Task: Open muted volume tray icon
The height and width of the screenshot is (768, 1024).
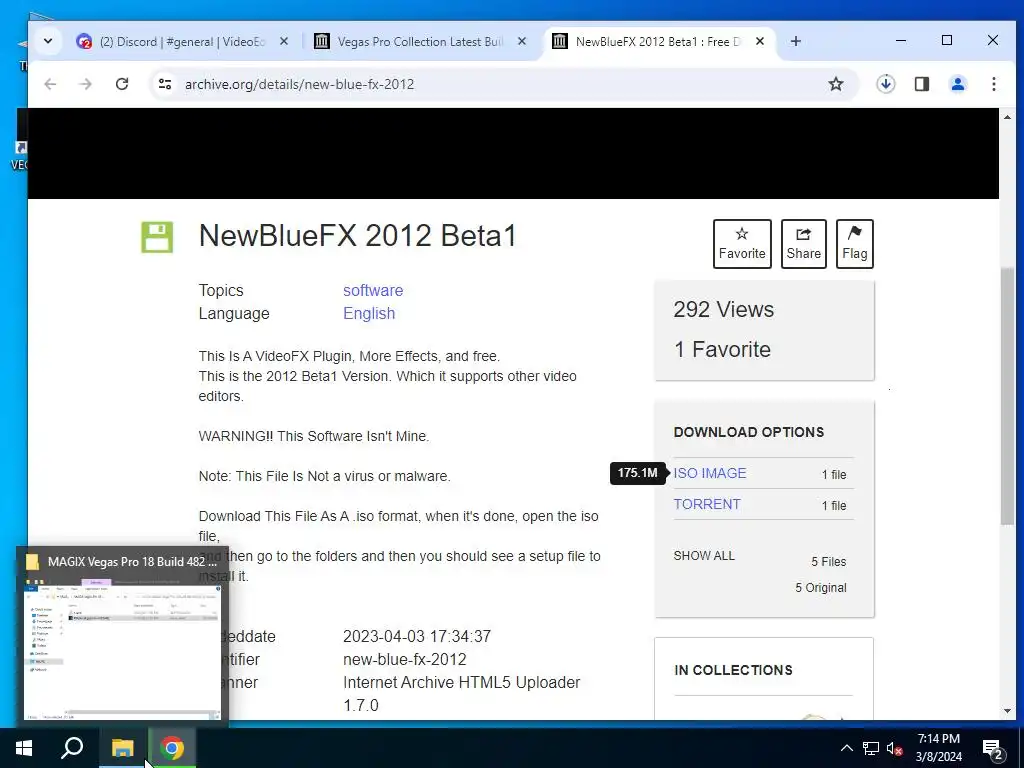Action: pyautogui.click(x=894, y=748)
